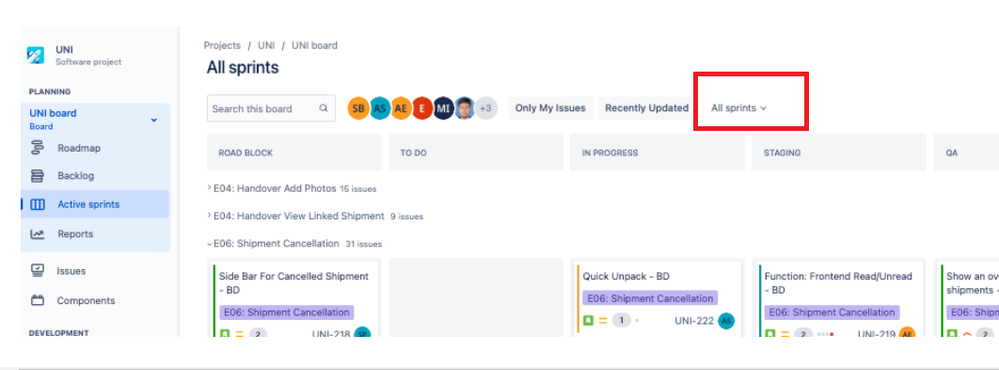This screenshot has width=999, height=370.
Task: Open UNI-222 issue key link
Action: [694, 321]
